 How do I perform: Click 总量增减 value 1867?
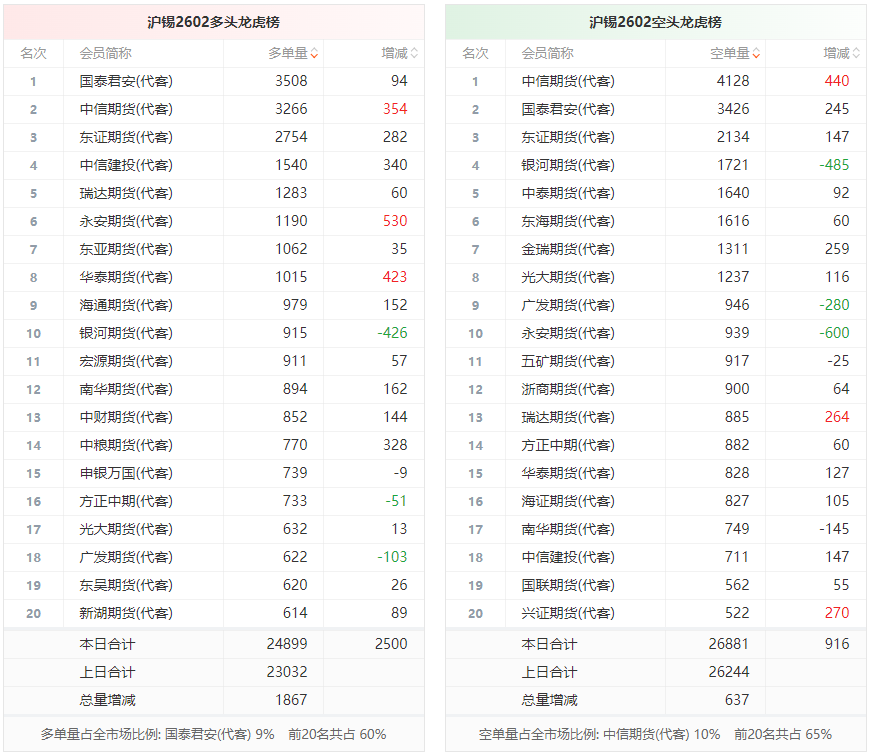coord(291,700)
